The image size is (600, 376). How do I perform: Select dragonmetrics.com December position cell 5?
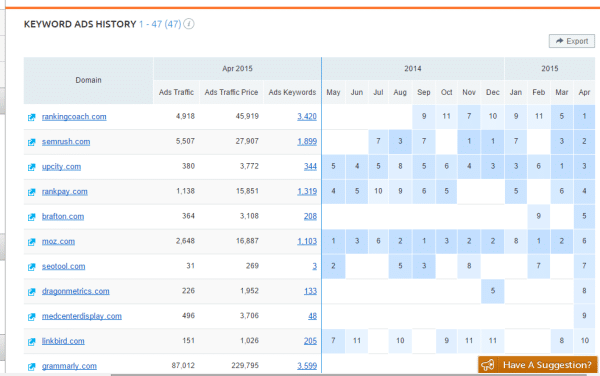[492, 291]
